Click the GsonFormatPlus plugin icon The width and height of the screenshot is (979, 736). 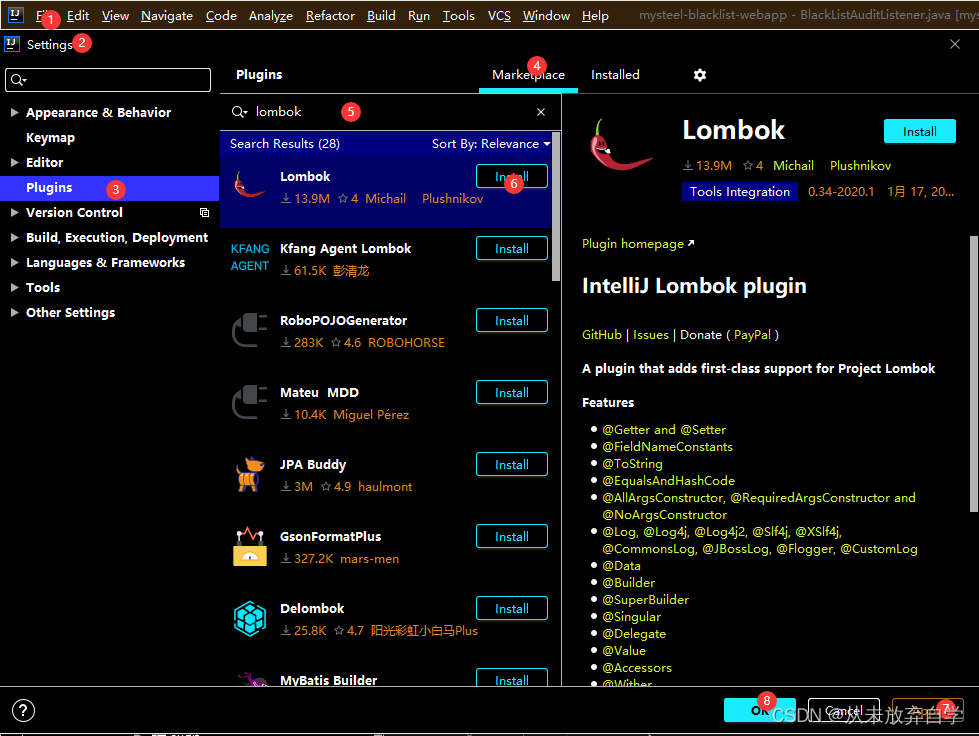250,544
